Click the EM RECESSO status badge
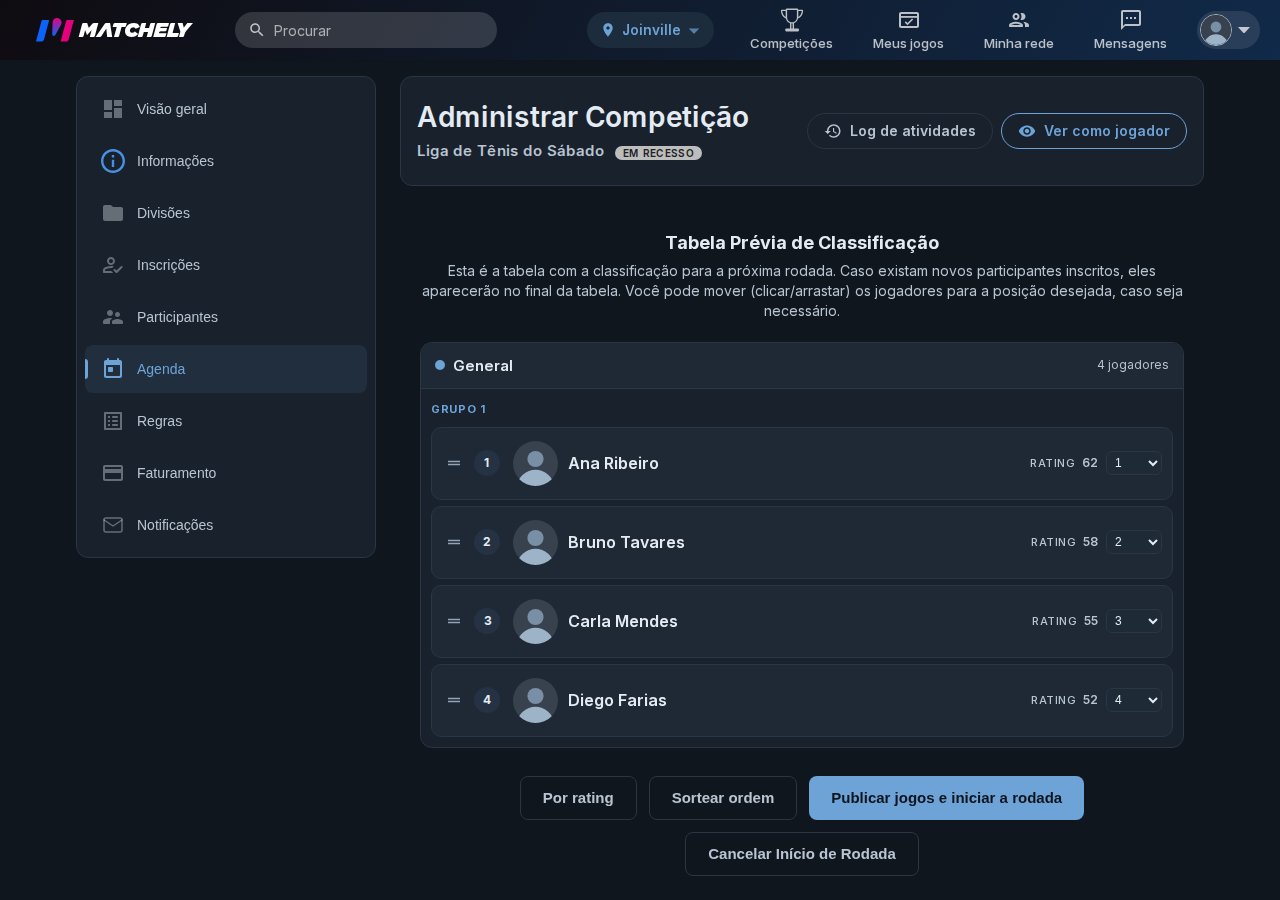Viewport: 1280px width, 900px height. click(x=658, y=153)
